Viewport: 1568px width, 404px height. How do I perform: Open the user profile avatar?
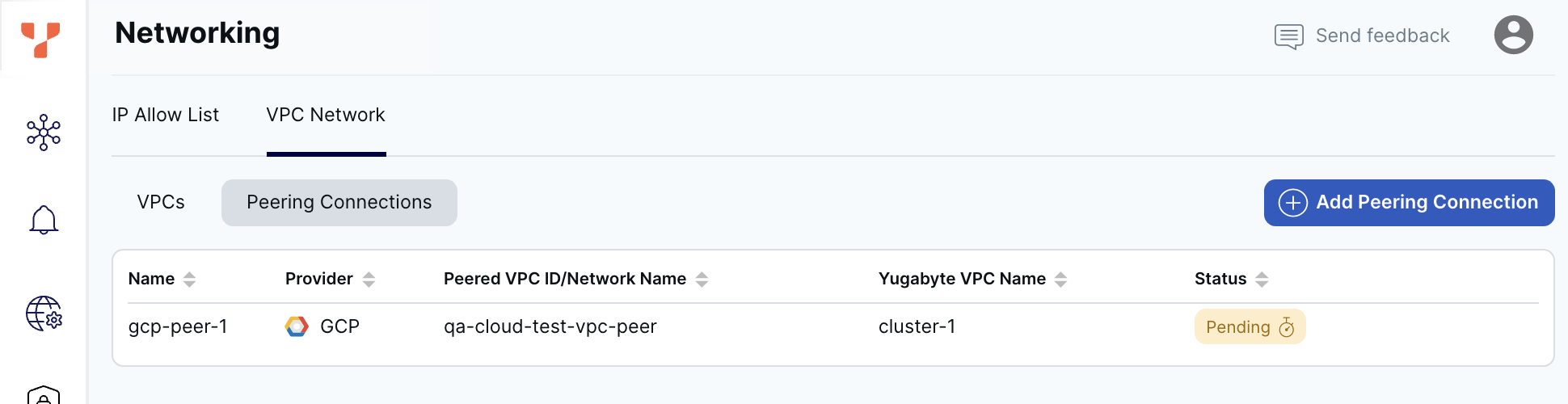tap(1513, 35)
